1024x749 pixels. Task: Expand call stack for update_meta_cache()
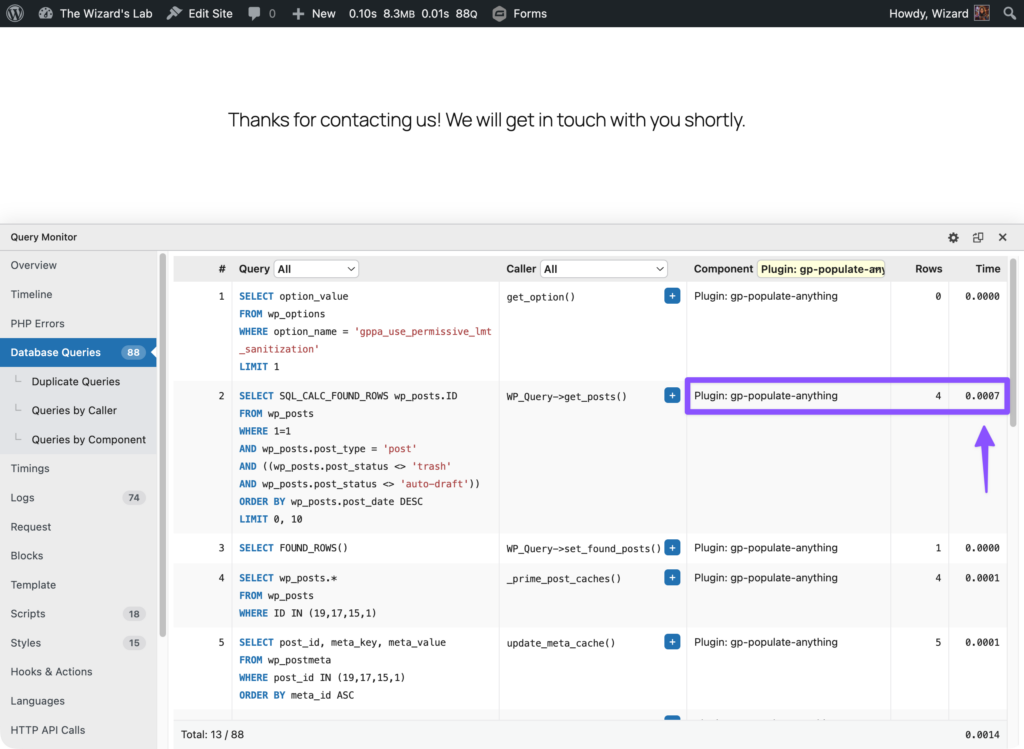pos(672,642)
